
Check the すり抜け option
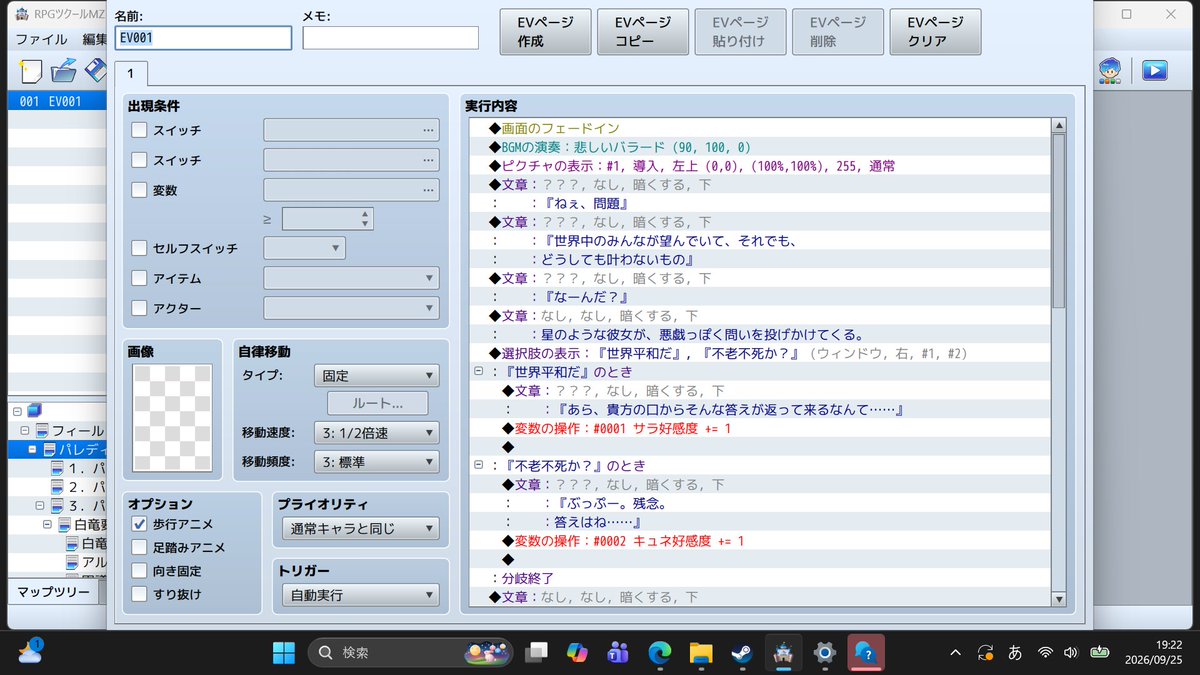[x=139, y=594]
